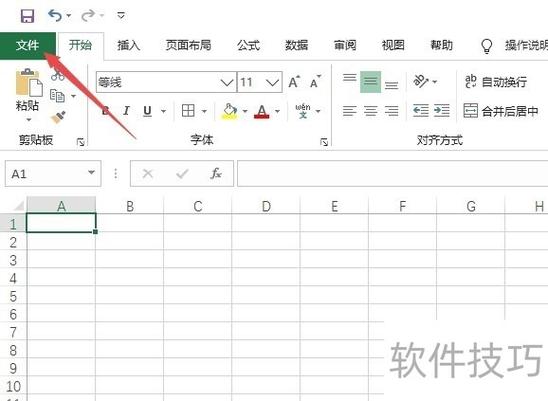Open the font size box showing 11

pos(260,83)
